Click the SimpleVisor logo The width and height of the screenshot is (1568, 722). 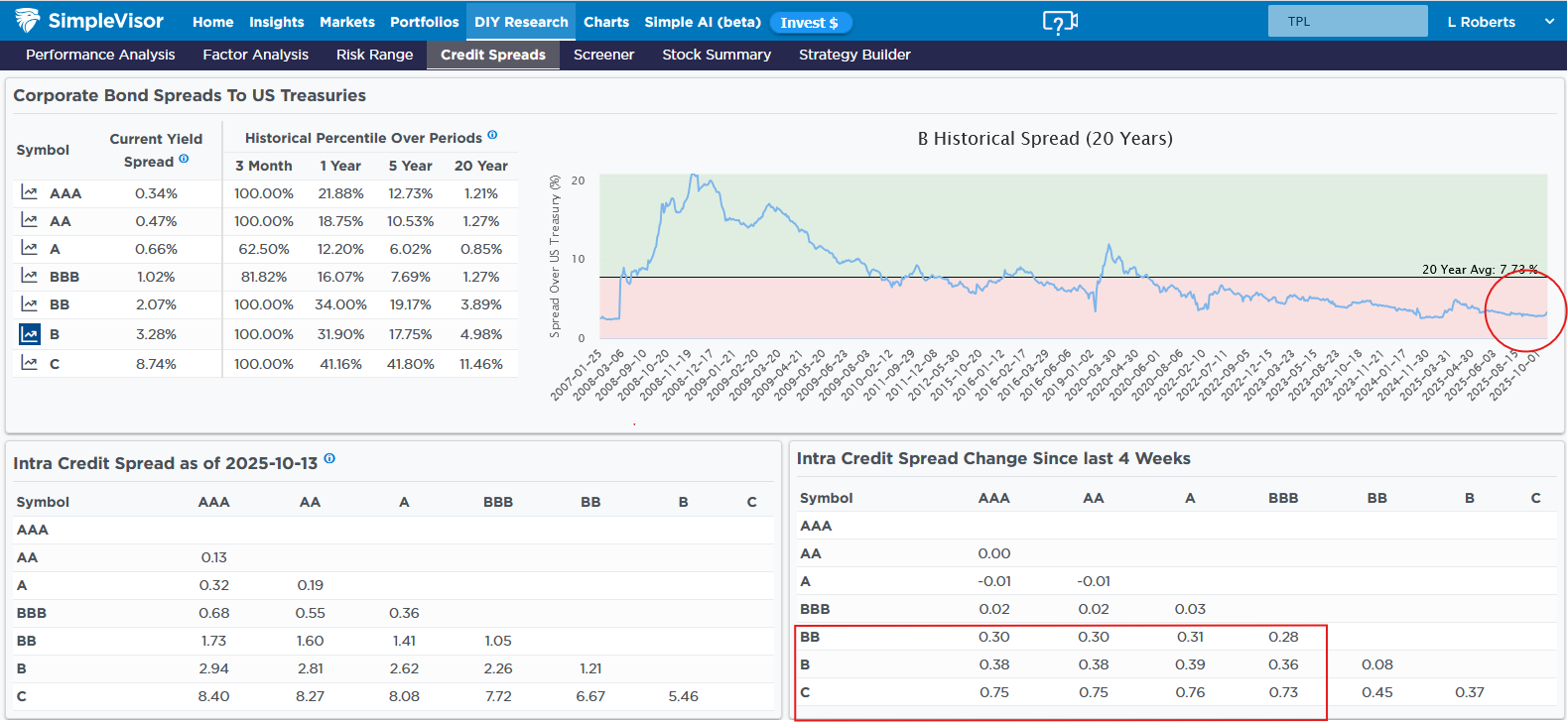coord(89,21)
